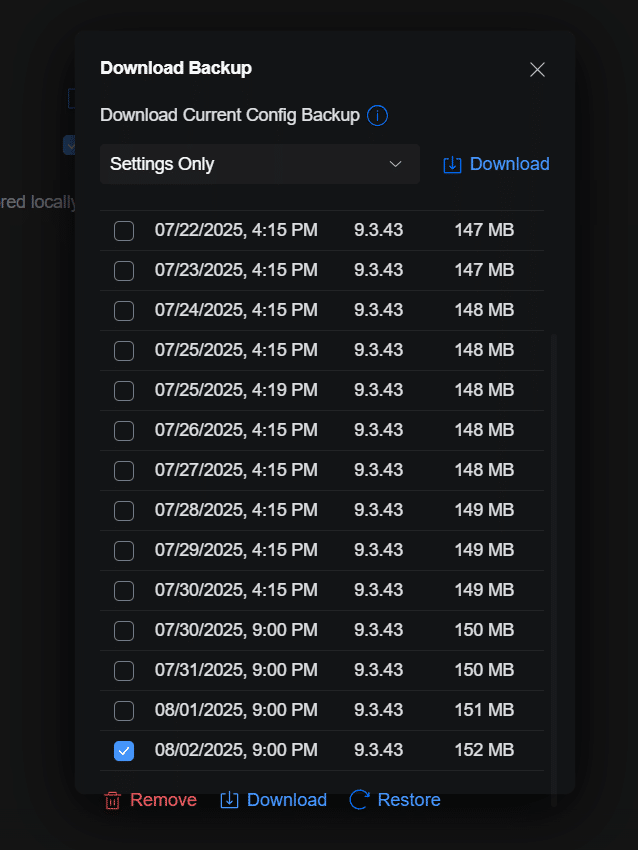Click the bottom Download text button
This screenshot has width=638, height=850.
click(x=287, y=800)
